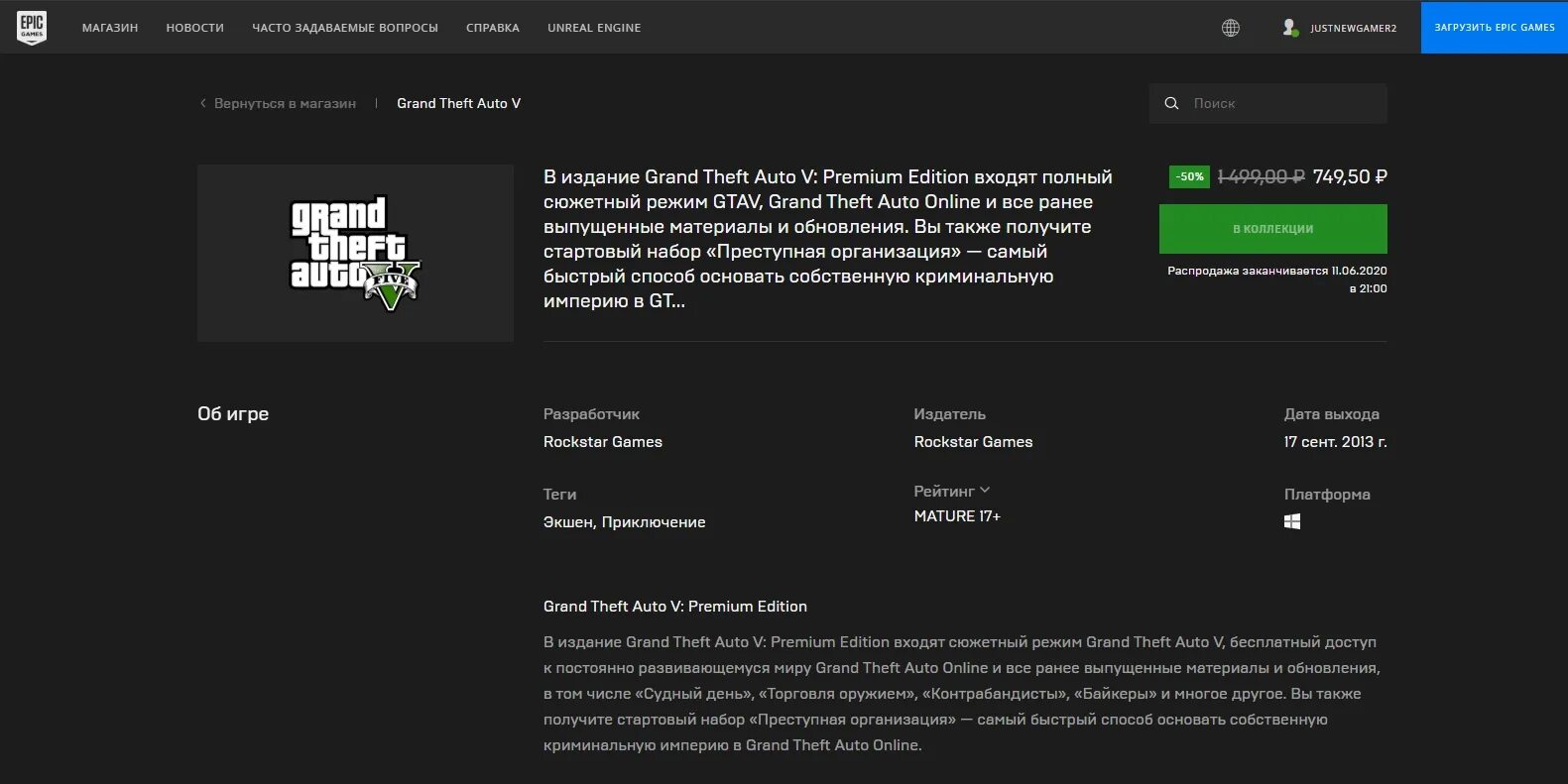1568x784 pixels.
Task: Click the Epic Games logo
Action: tap(32, 27)
